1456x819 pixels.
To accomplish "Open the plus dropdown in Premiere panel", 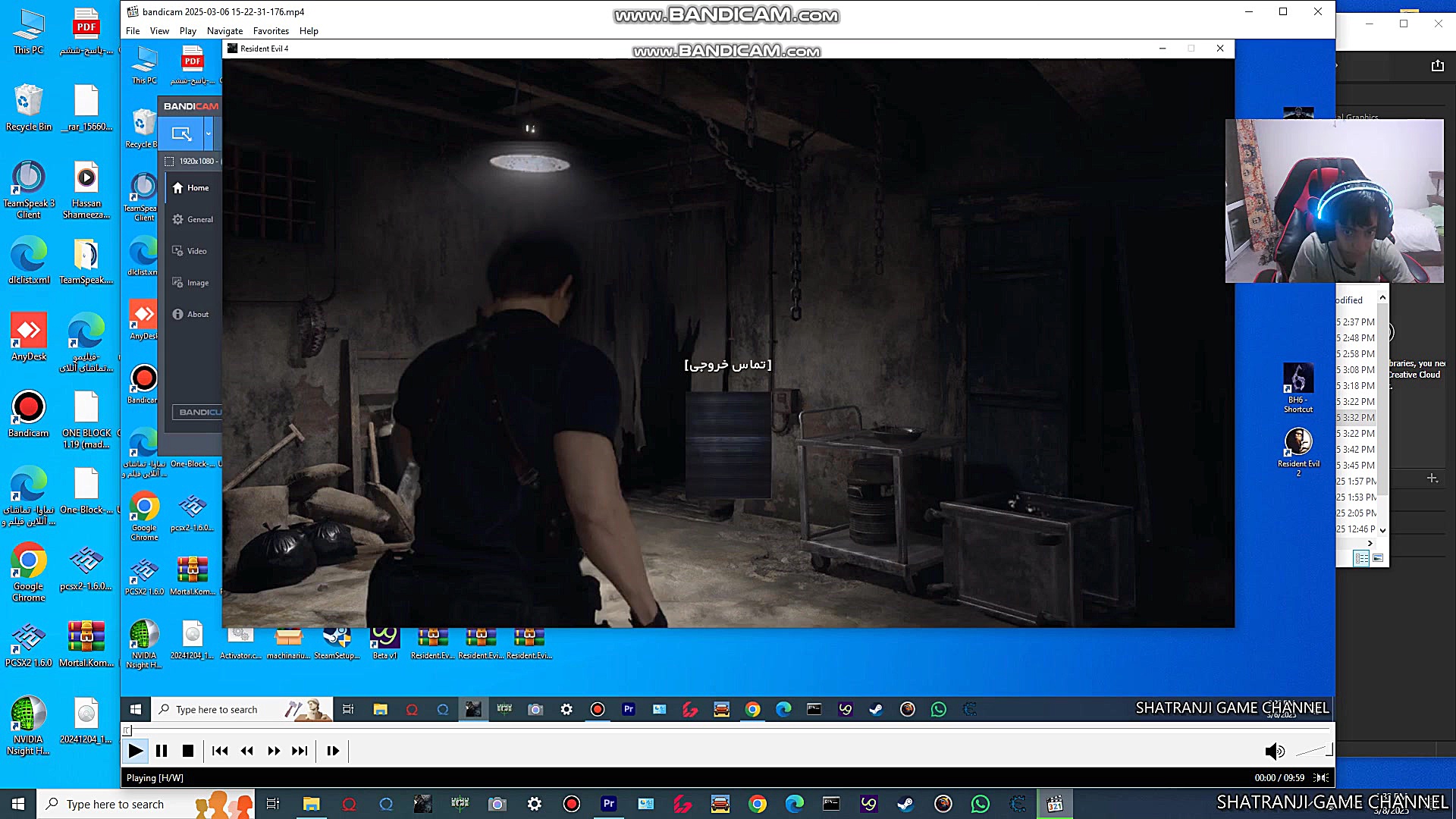I will pyautogui.click(x=1432, y=478).
